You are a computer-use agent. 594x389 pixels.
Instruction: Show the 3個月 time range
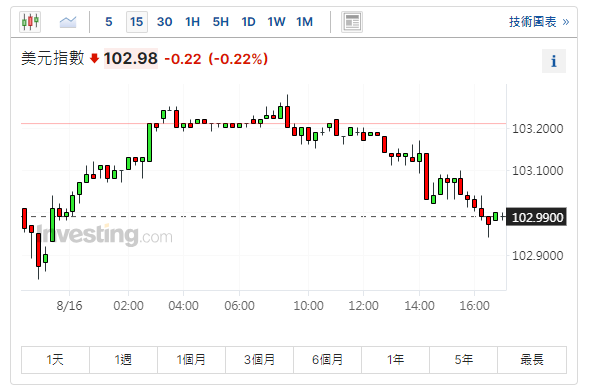tap(259, 359)
